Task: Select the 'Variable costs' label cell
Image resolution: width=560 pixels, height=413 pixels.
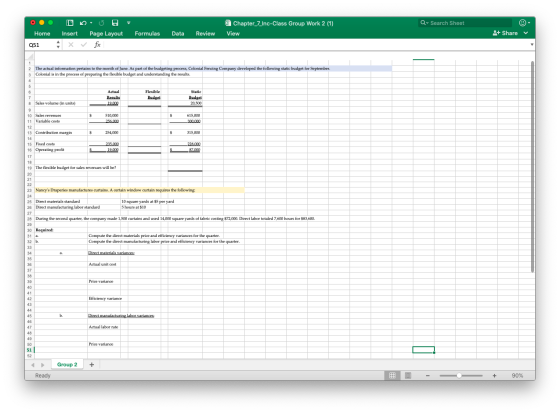Action: tap(61, 121)
